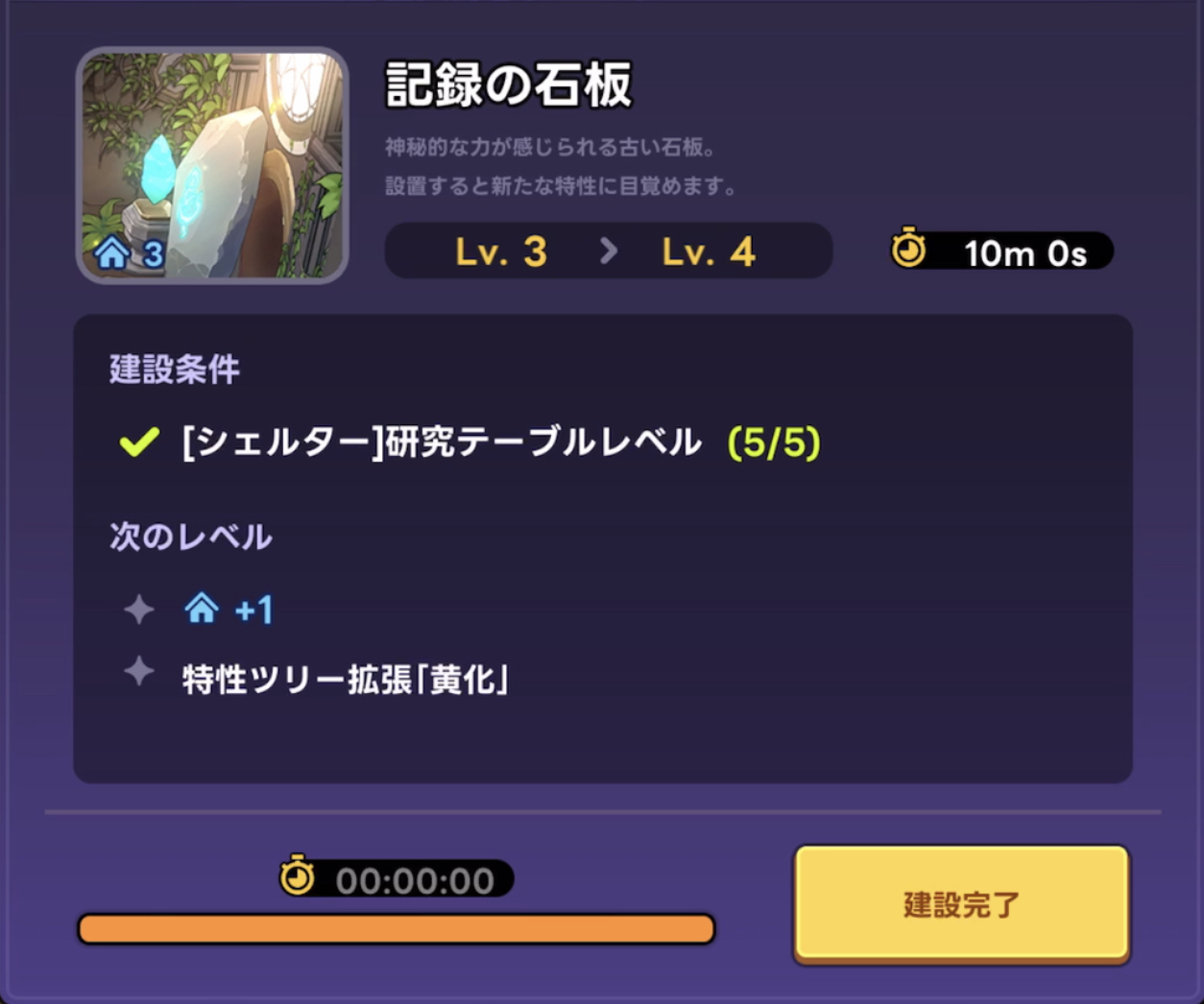This screenshot has height=1004, width=1204.
Task: Click the 建設完了 button
Action: coord(961,903)
